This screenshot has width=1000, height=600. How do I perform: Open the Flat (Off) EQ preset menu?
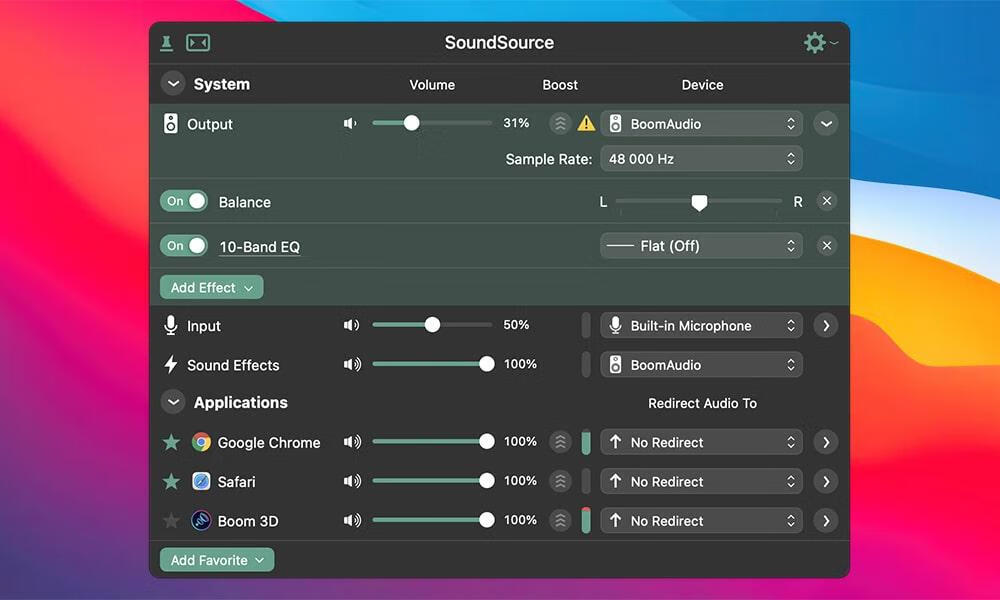tap(701, 245)
